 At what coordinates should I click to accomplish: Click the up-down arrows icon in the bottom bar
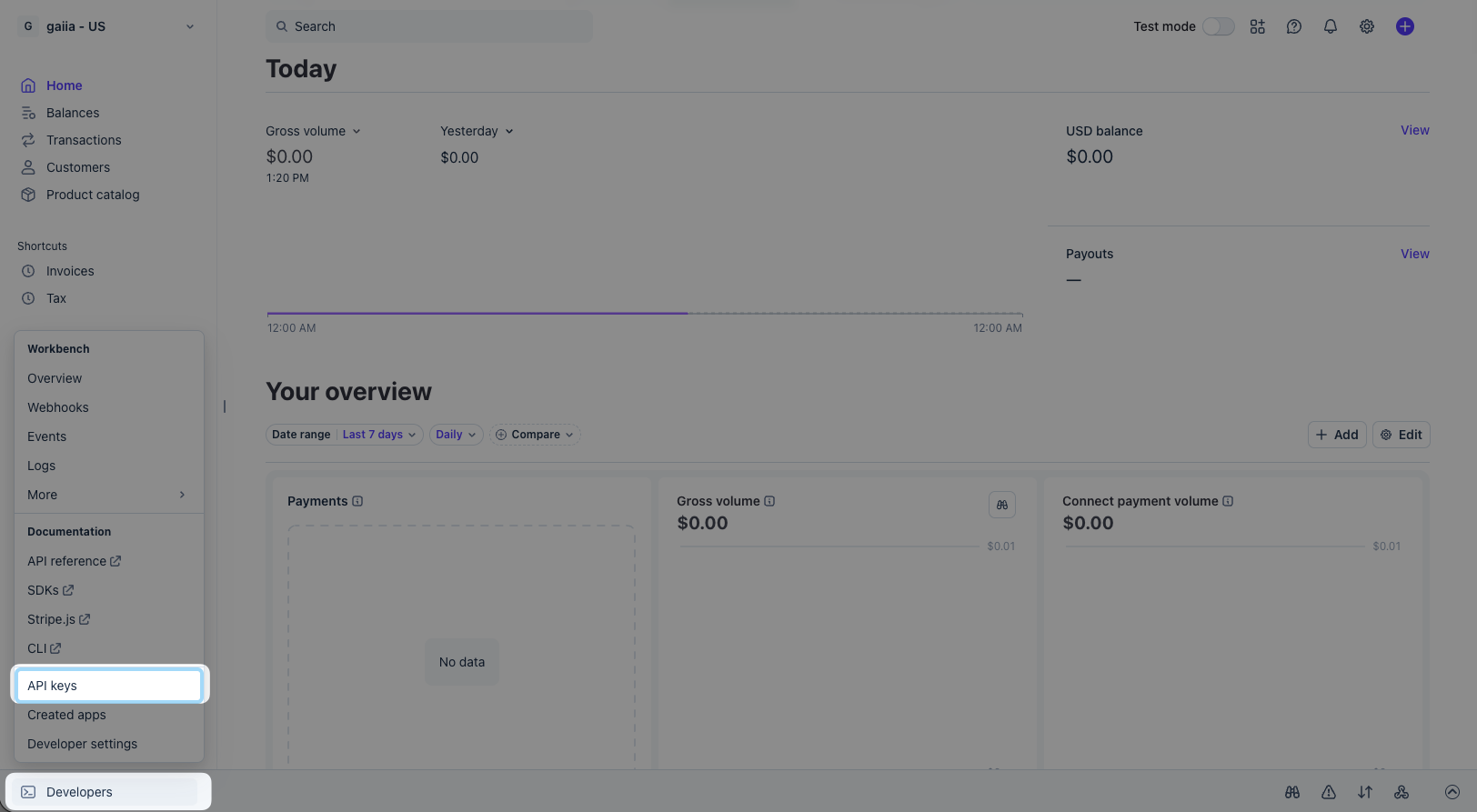coord(1365,792)
